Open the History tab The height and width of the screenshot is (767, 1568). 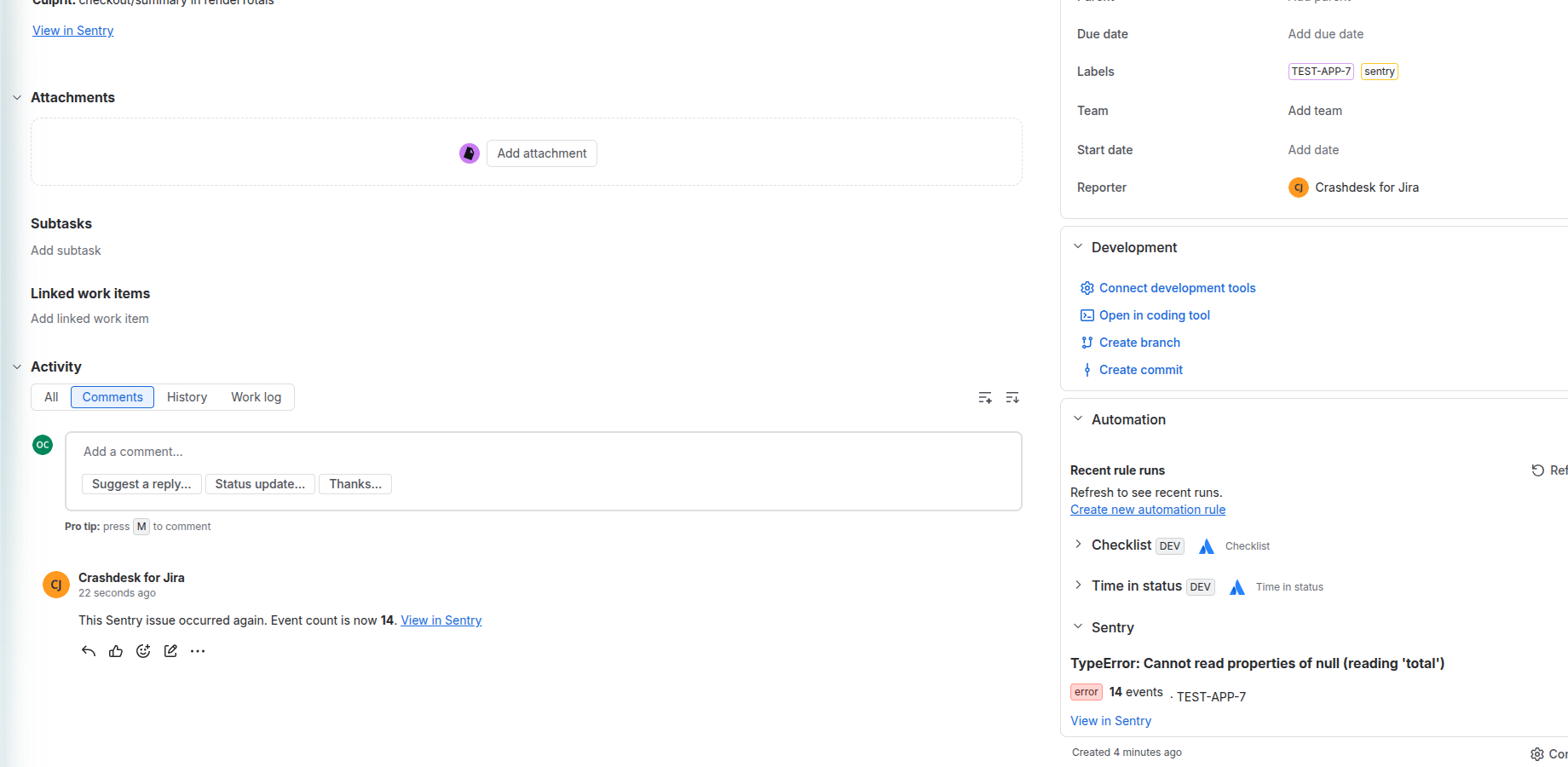pos(187,397)
